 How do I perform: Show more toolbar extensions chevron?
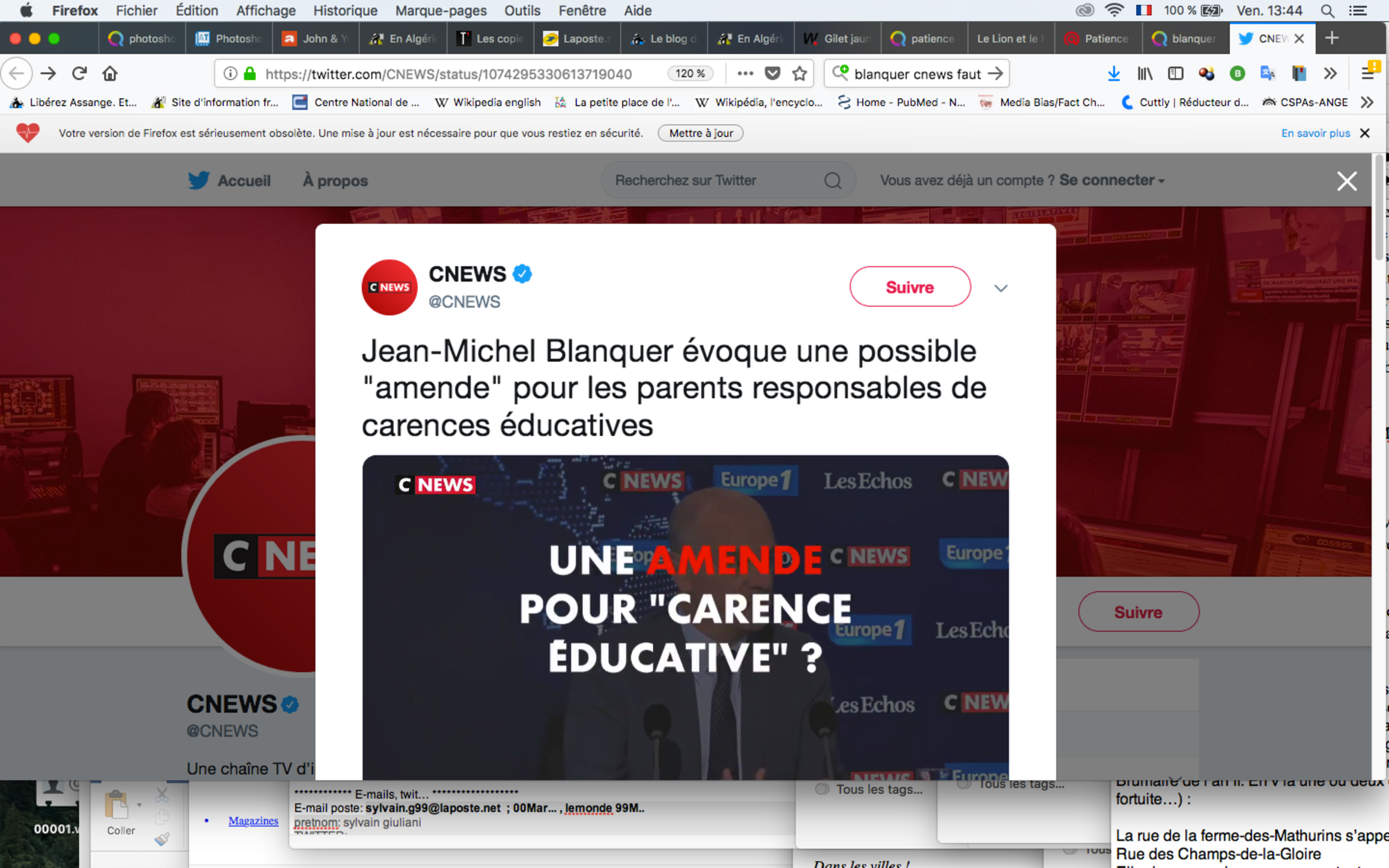click(x=1330, y=74)
